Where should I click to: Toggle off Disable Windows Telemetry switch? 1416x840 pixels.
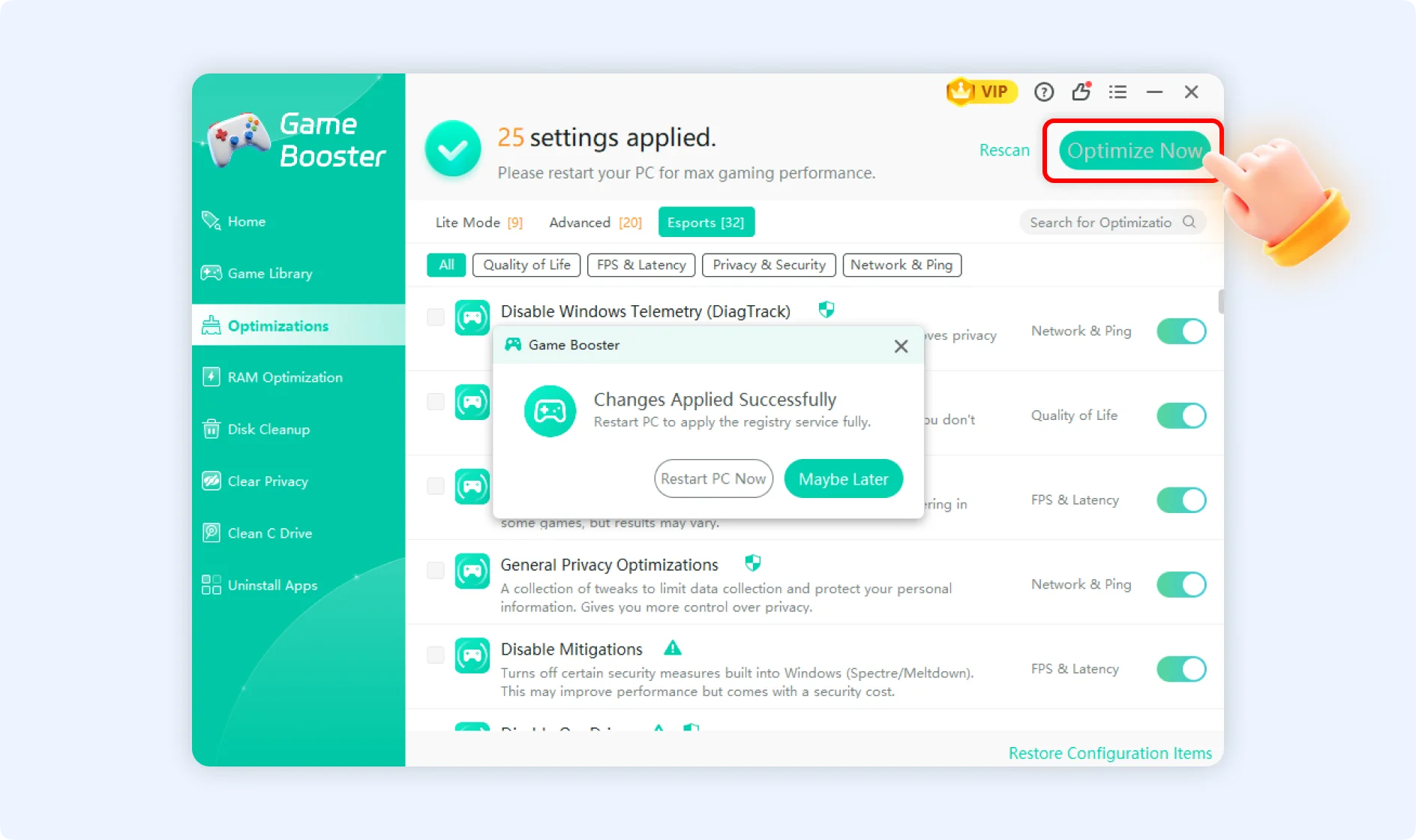[1181, 331]
